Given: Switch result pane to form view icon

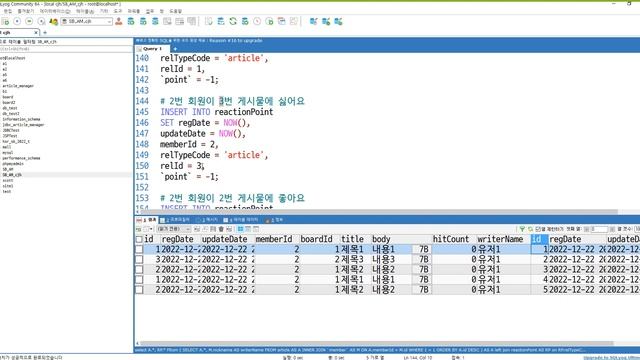Looking at the screenshot, I should pyautogui.click(x=248, y=229).
